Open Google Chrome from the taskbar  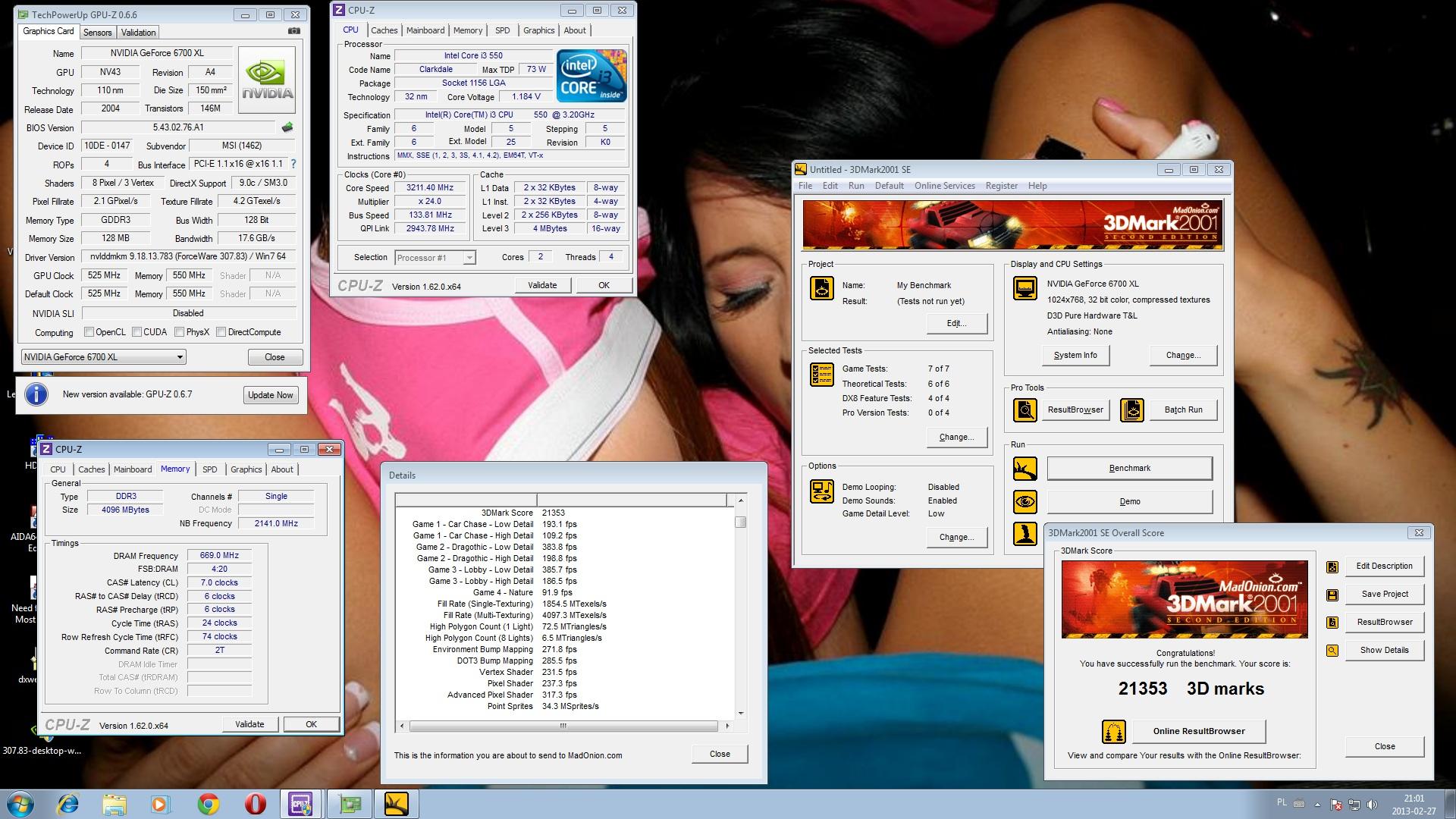pos(209,804)
